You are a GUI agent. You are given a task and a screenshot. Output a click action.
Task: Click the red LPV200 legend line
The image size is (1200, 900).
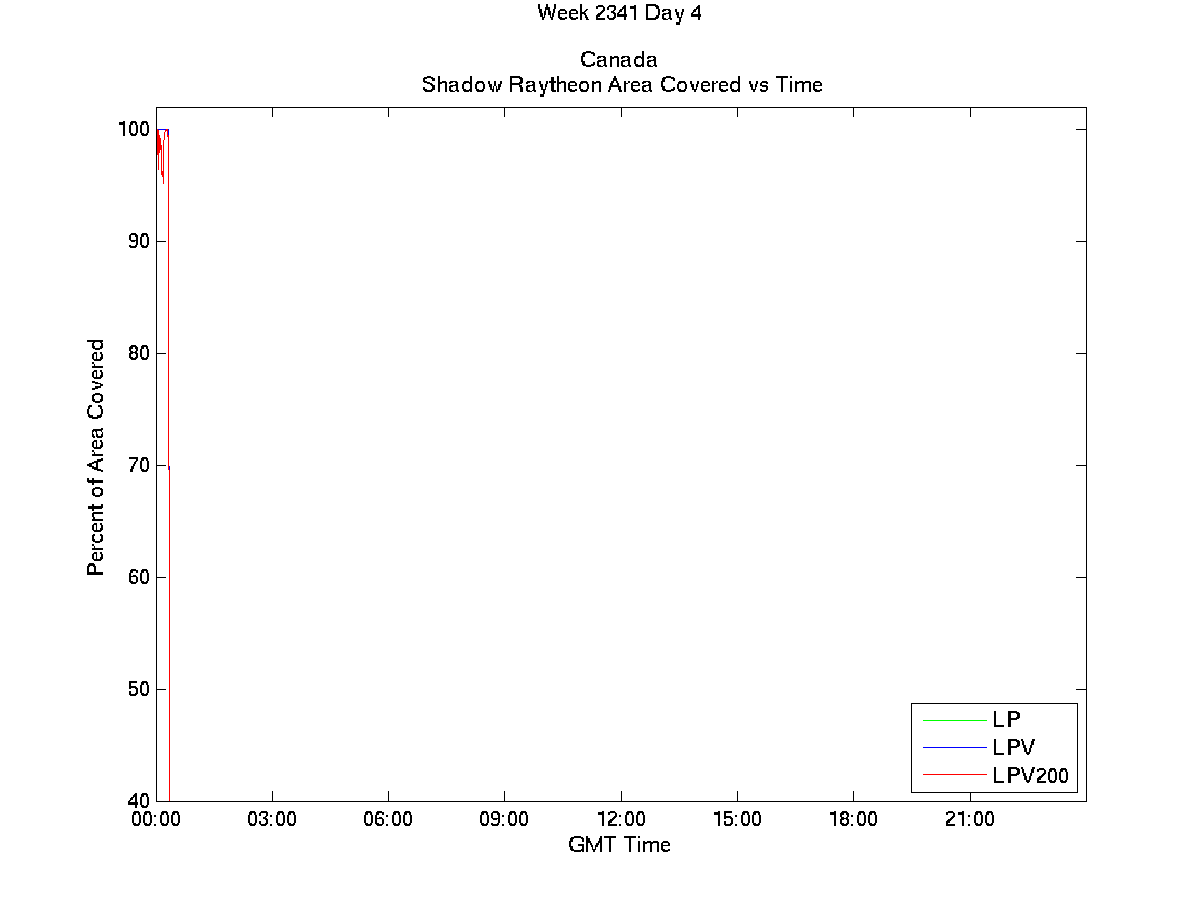[x=955, y=774]
